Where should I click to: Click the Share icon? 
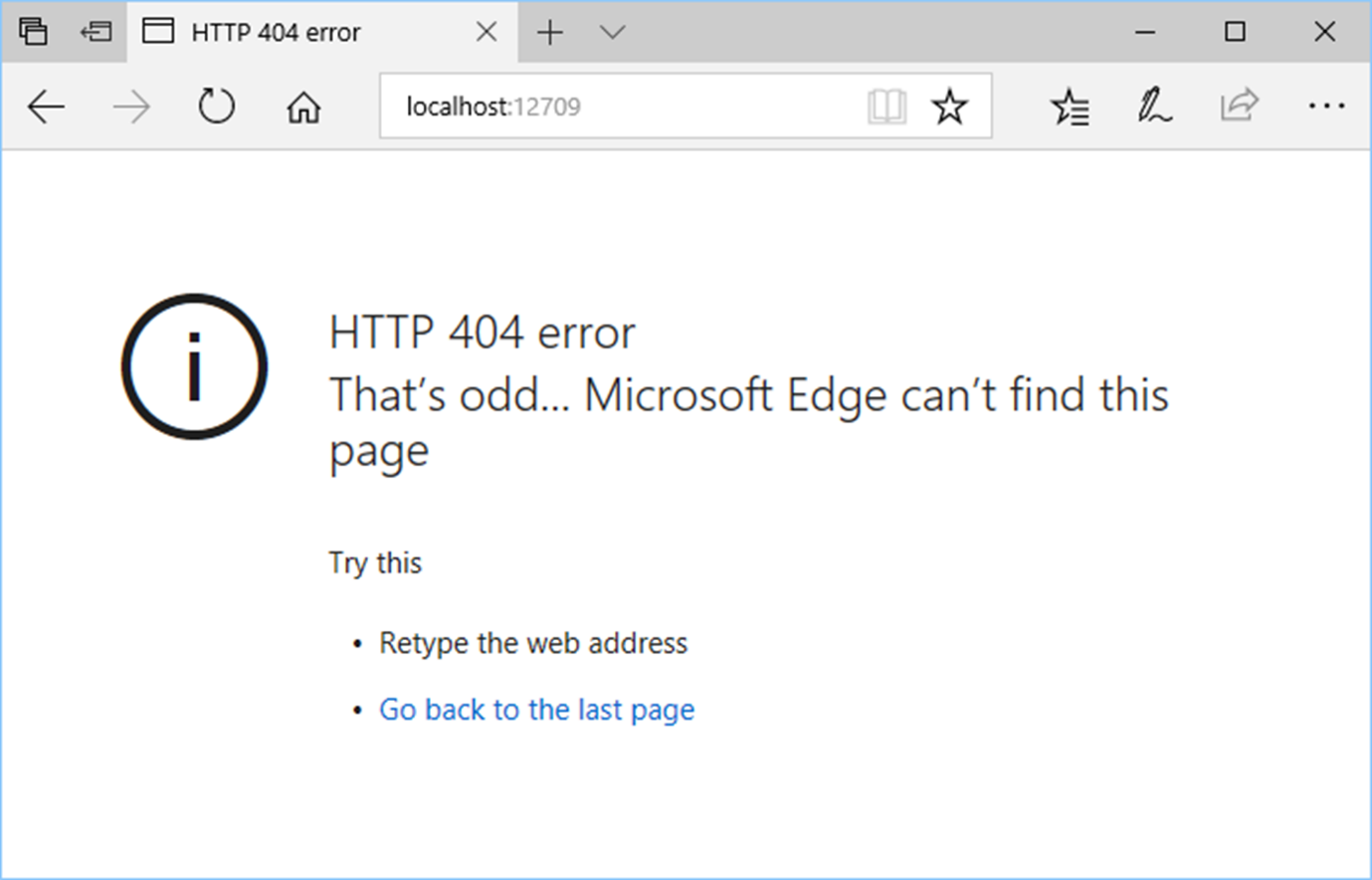tap(1240, 105)
